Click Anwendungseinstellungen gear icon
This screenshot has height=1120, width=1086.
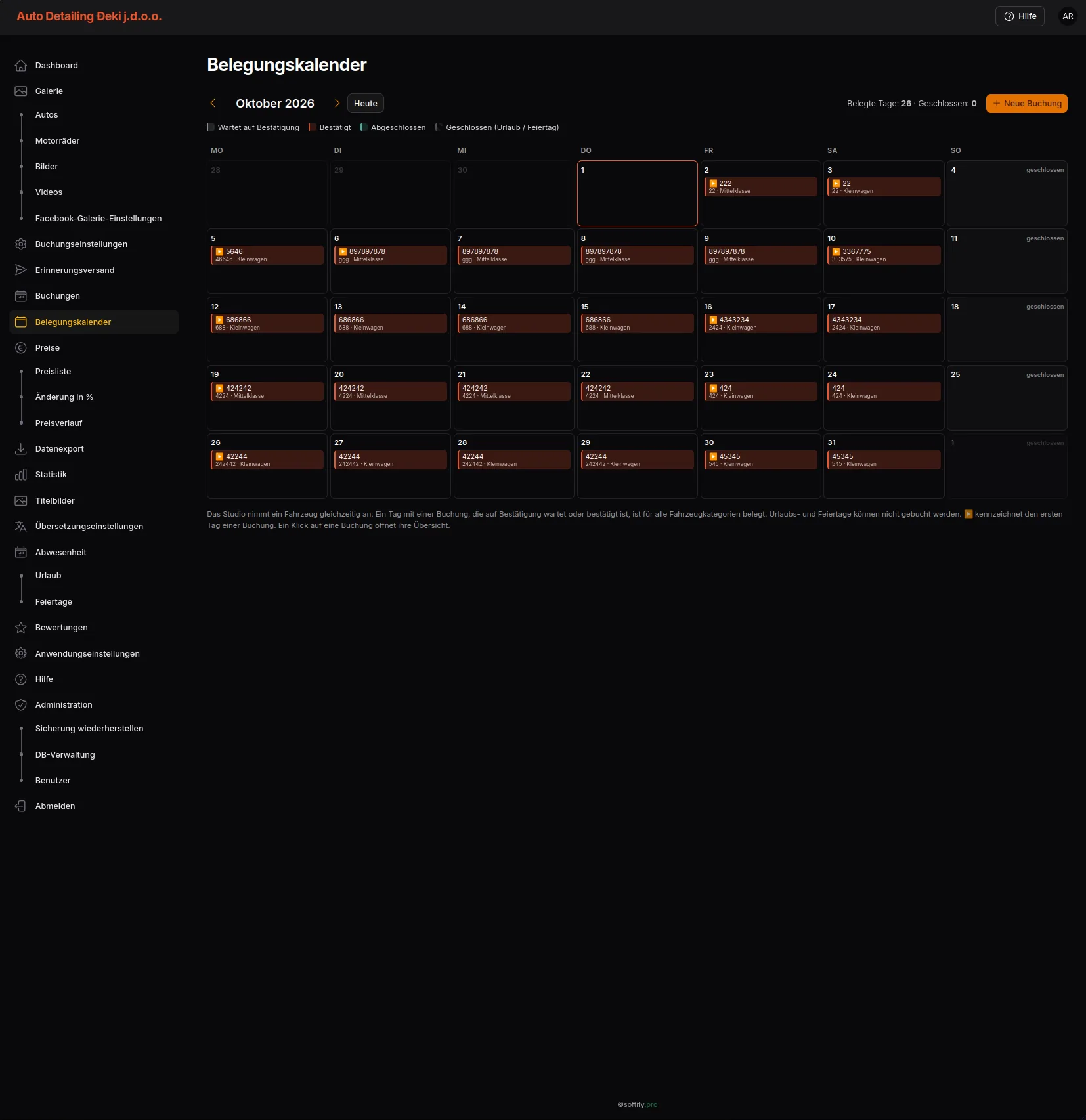pyautogui.click(x=21, y=654)
